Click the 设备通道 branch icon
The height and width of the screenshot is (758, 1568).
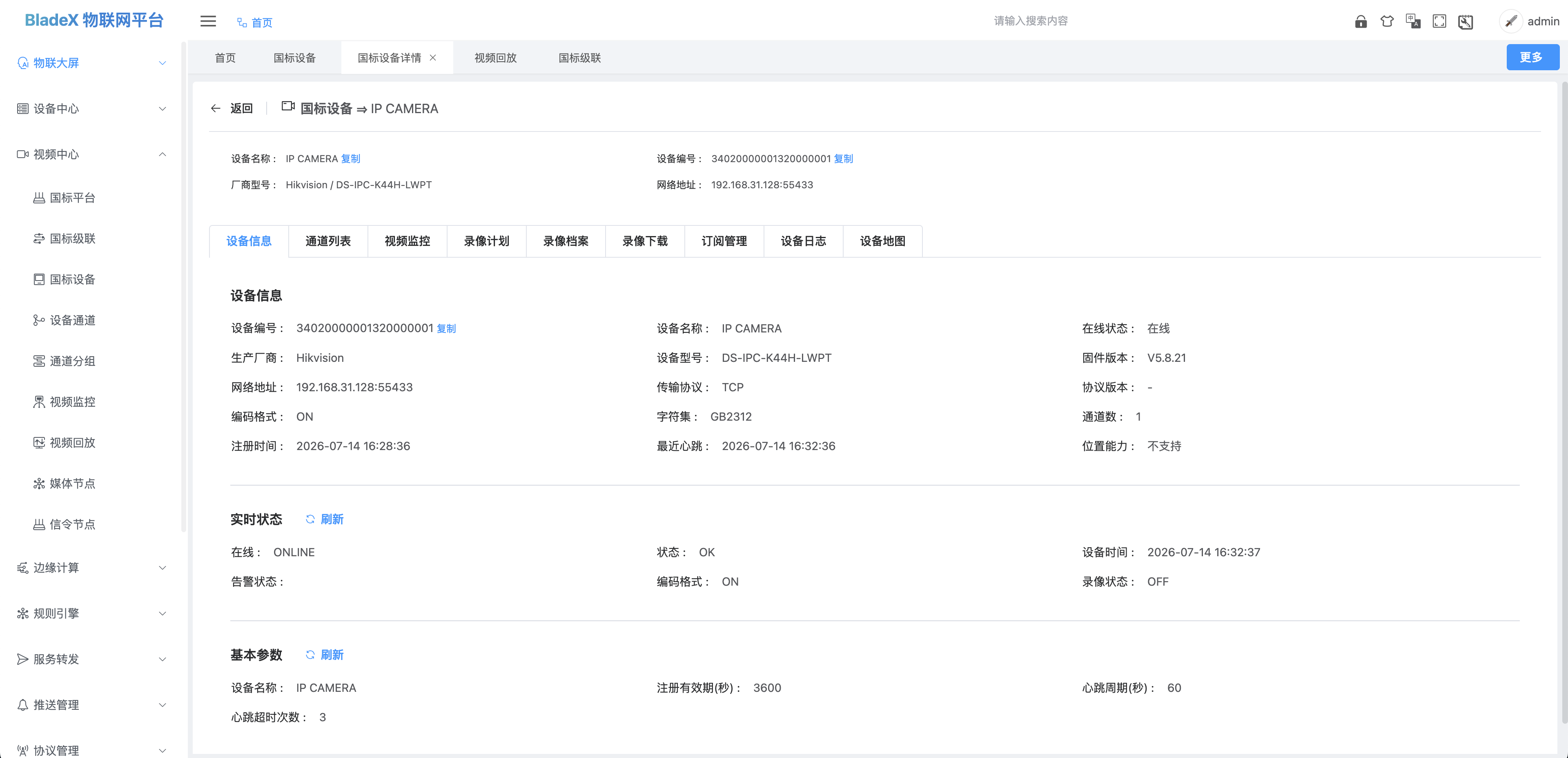pos(39,320)
